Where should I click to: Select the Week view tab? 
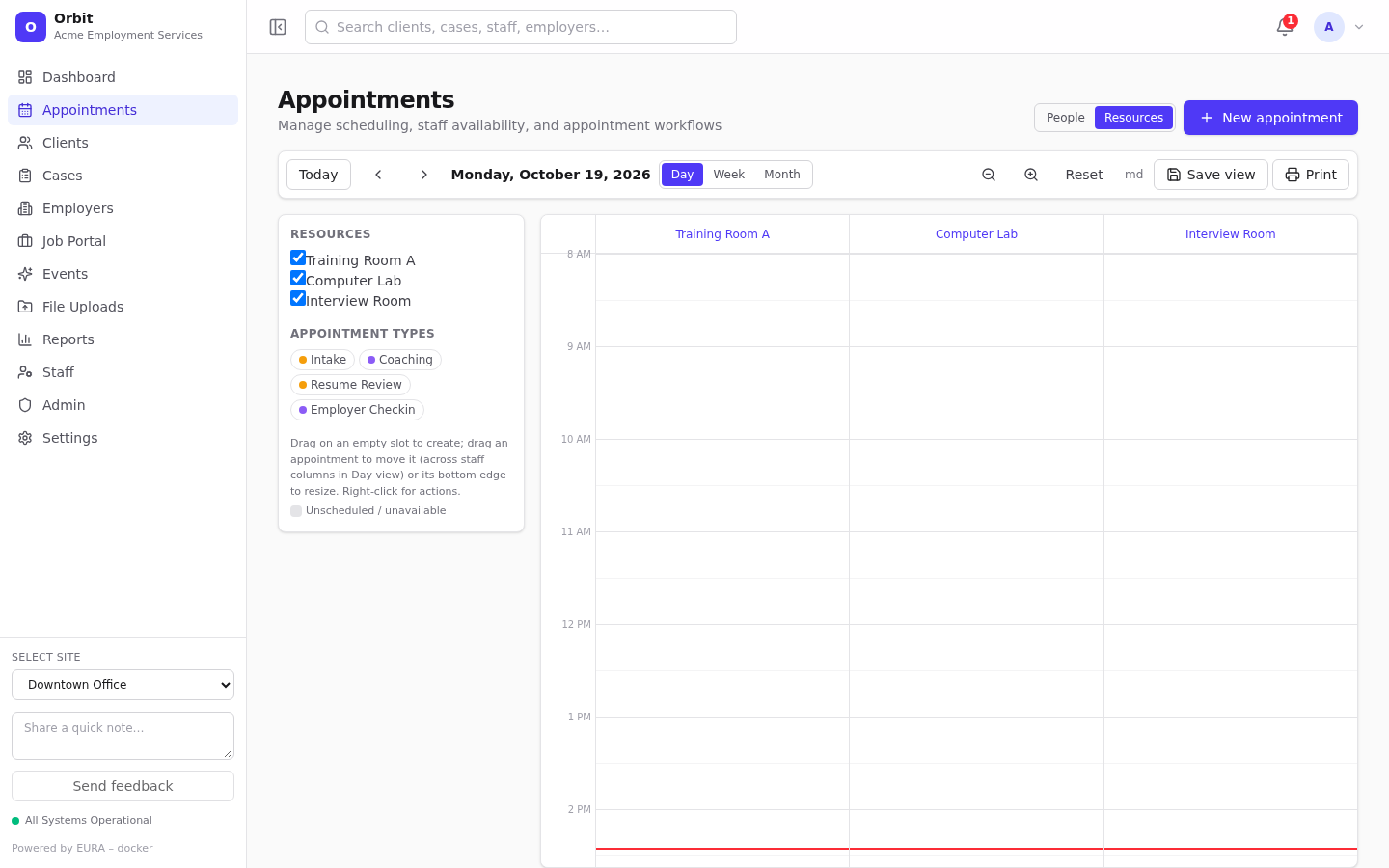point(728,175)
